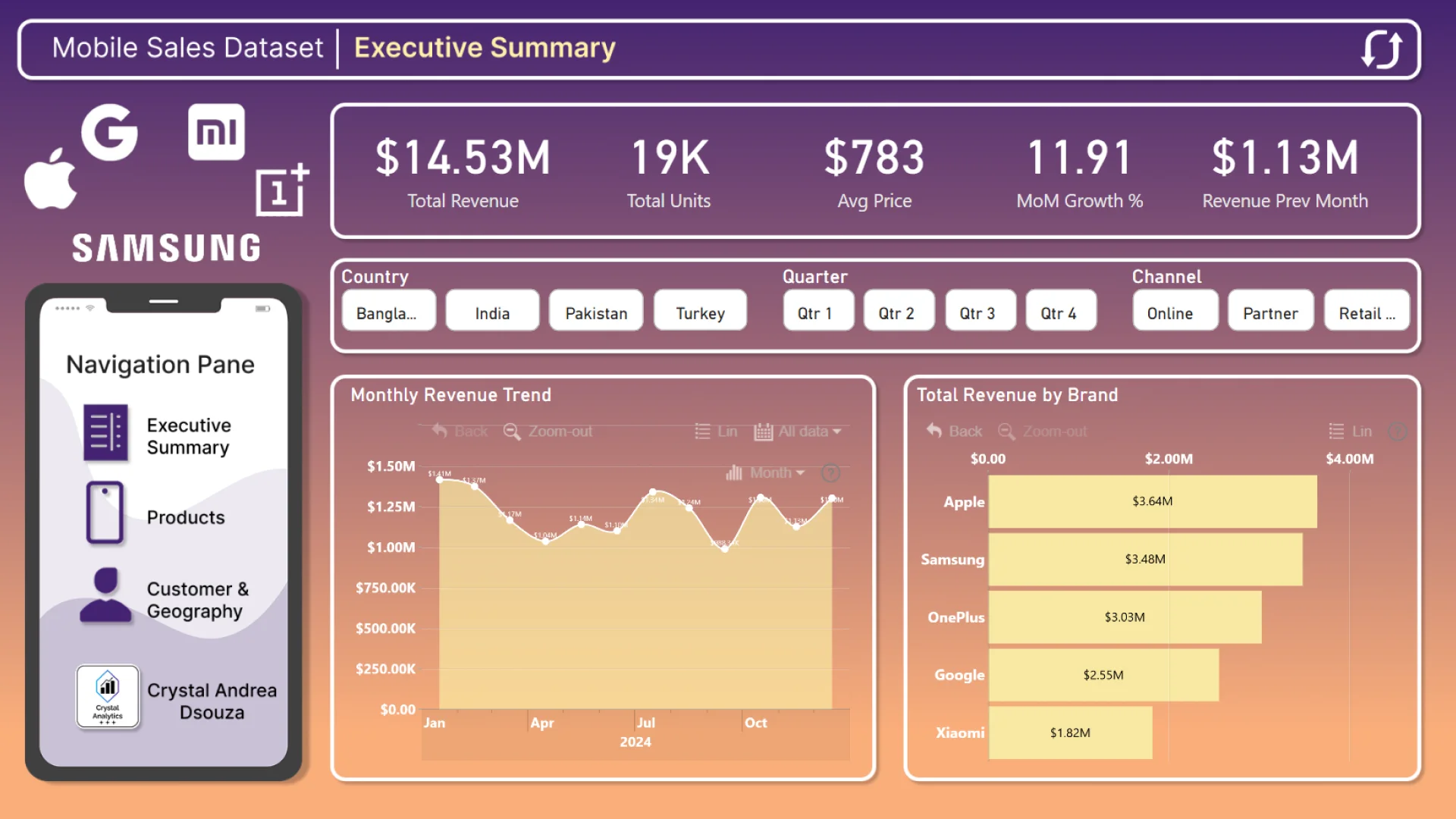Navigate to Customer & Geography page
The height and width of the screenshot is (819, 1456).
[197, 600]
